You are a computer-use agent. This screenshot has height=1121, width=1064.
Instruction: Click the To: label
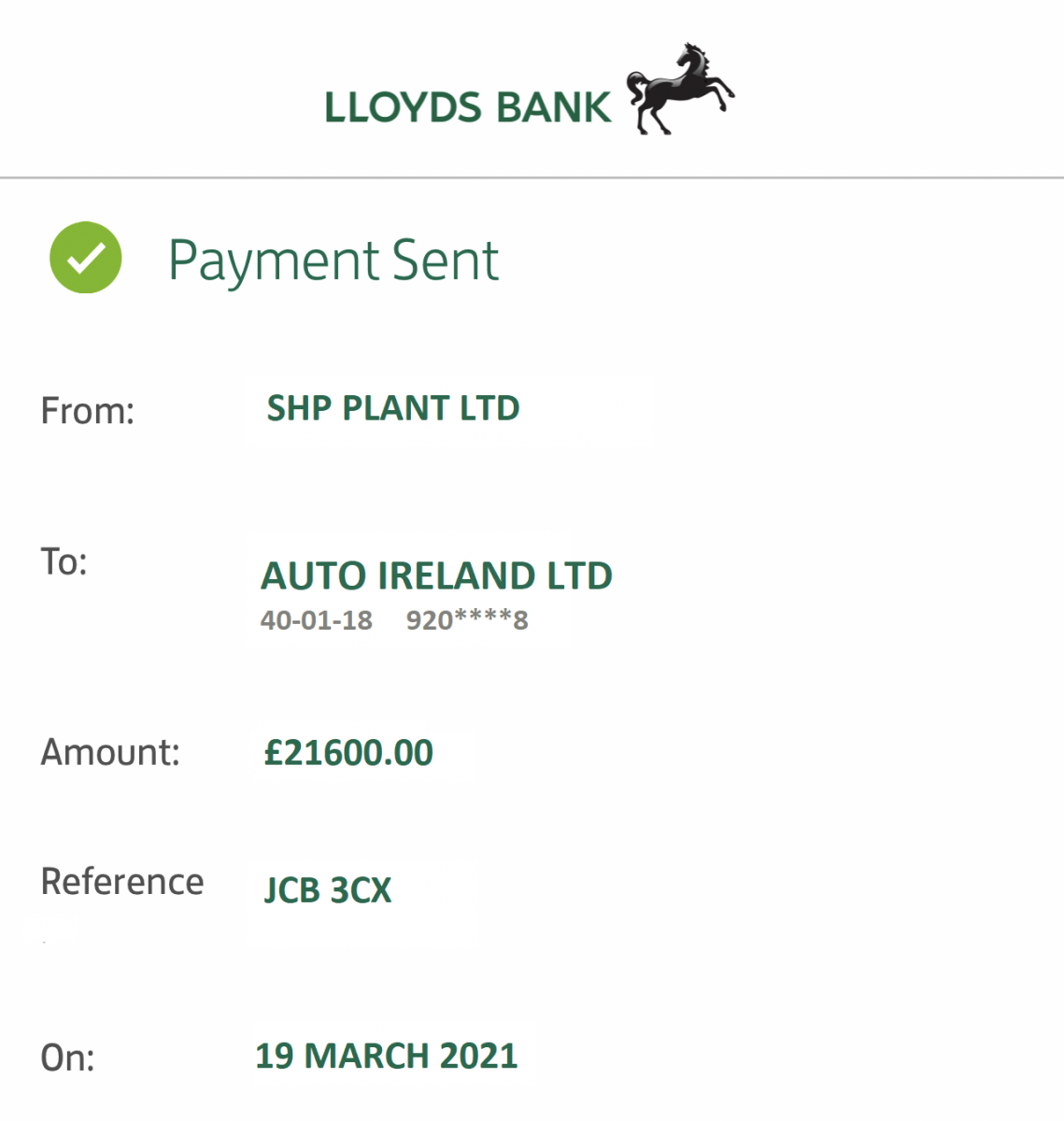click(x=64, y=561)
